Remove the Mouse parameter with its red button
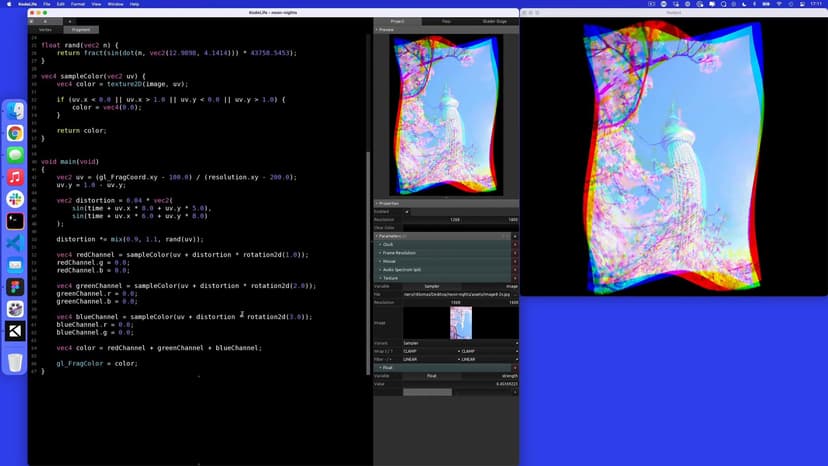Image resolution: width=828 pixels, height=466 pixels. click(x=515, y=261)
